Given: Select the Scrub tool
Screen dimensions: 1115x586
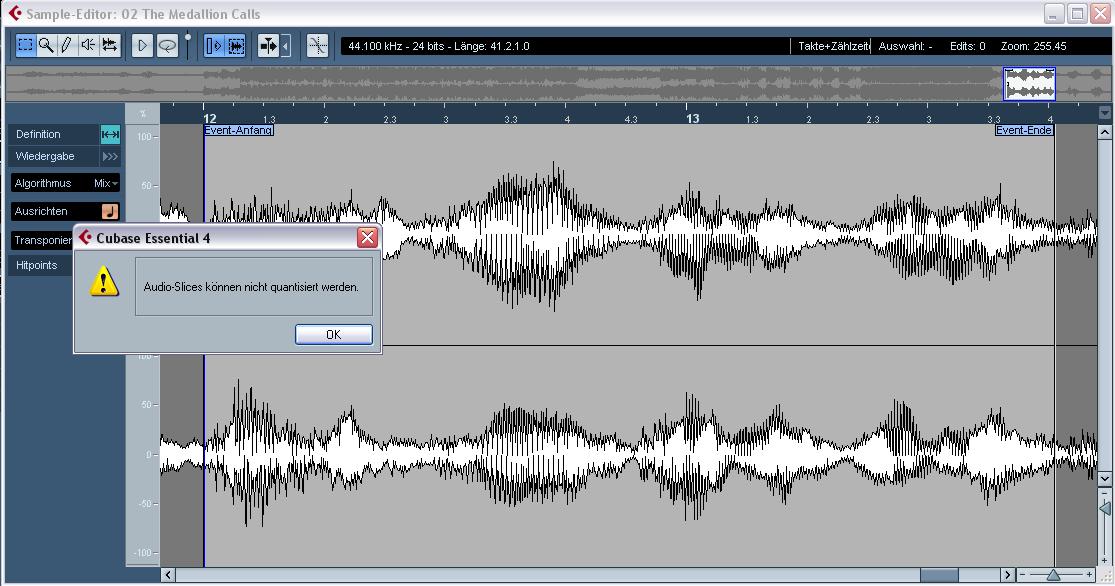Looking at the screenshot, I should [x=109, y=46].
